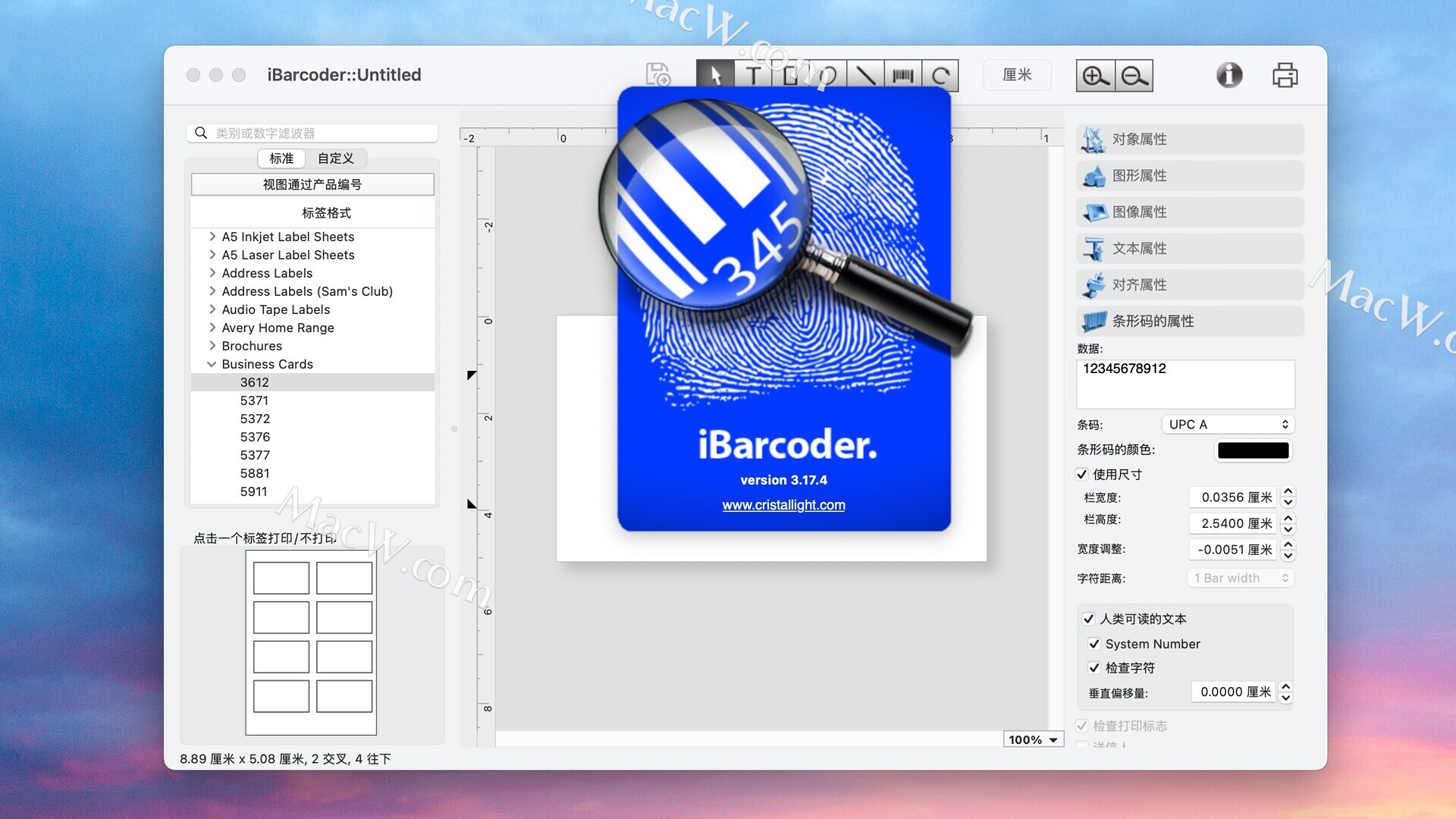Disable the 人类可读的文本 checkbox
This screenshot has width=1456, height=819.
[x=1088, y=619]
